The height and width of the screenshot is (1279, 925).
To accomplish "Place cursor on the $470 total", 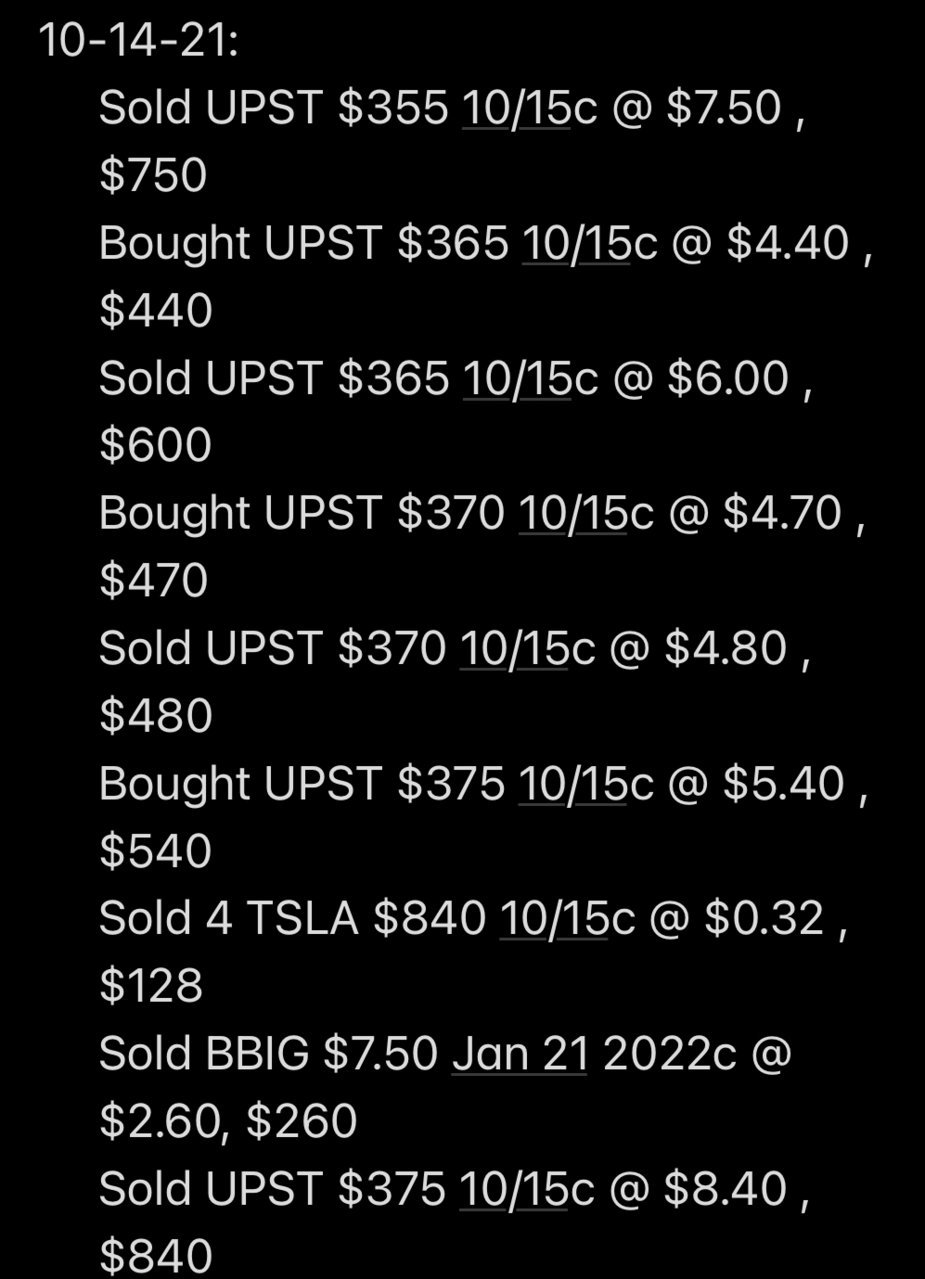I will coord(154,580).
